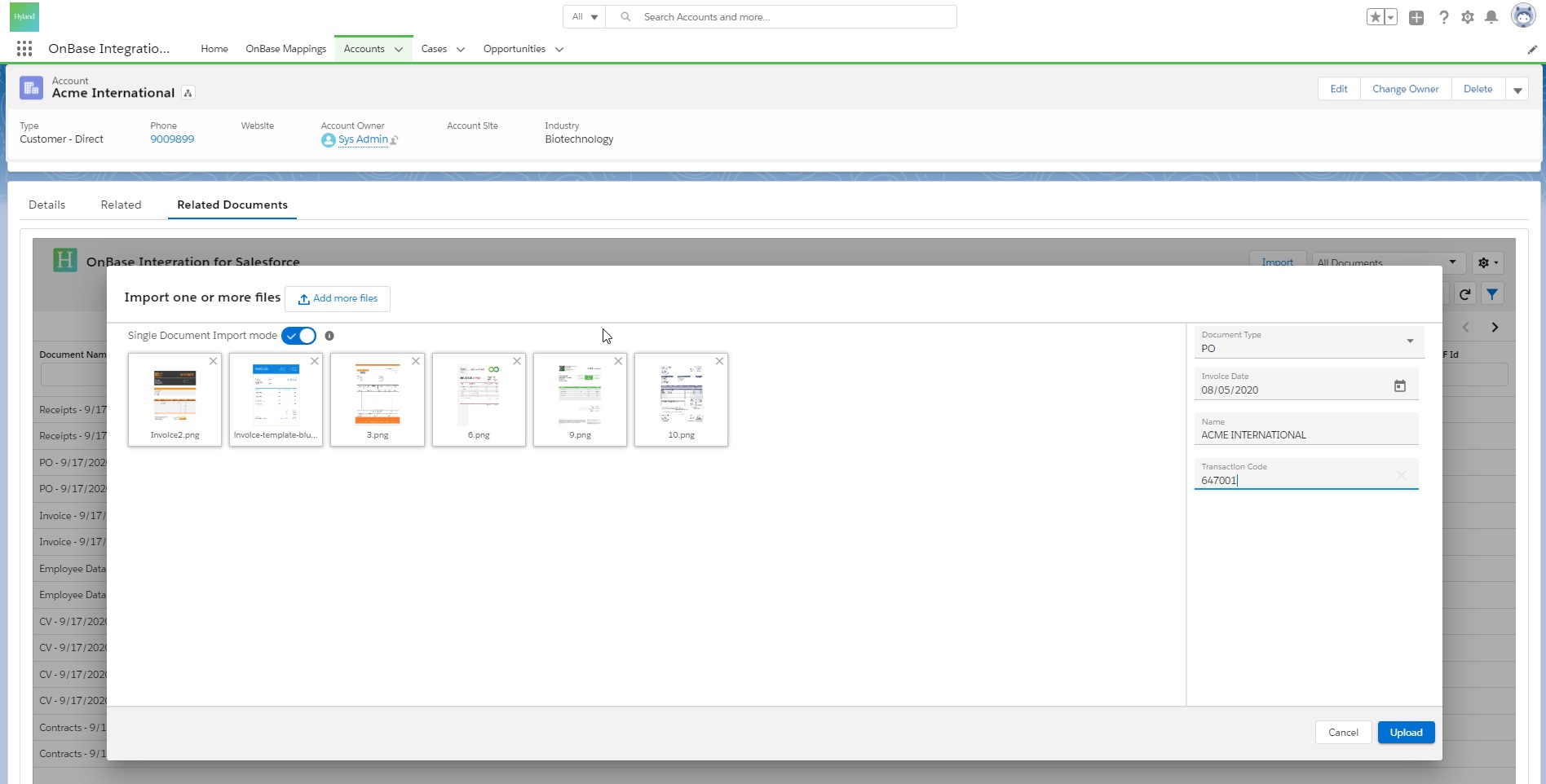Image resolution: width=1546 pixels, height=784 pixels.
Task: Expand the search scope All dropdown
Action: 585,17
